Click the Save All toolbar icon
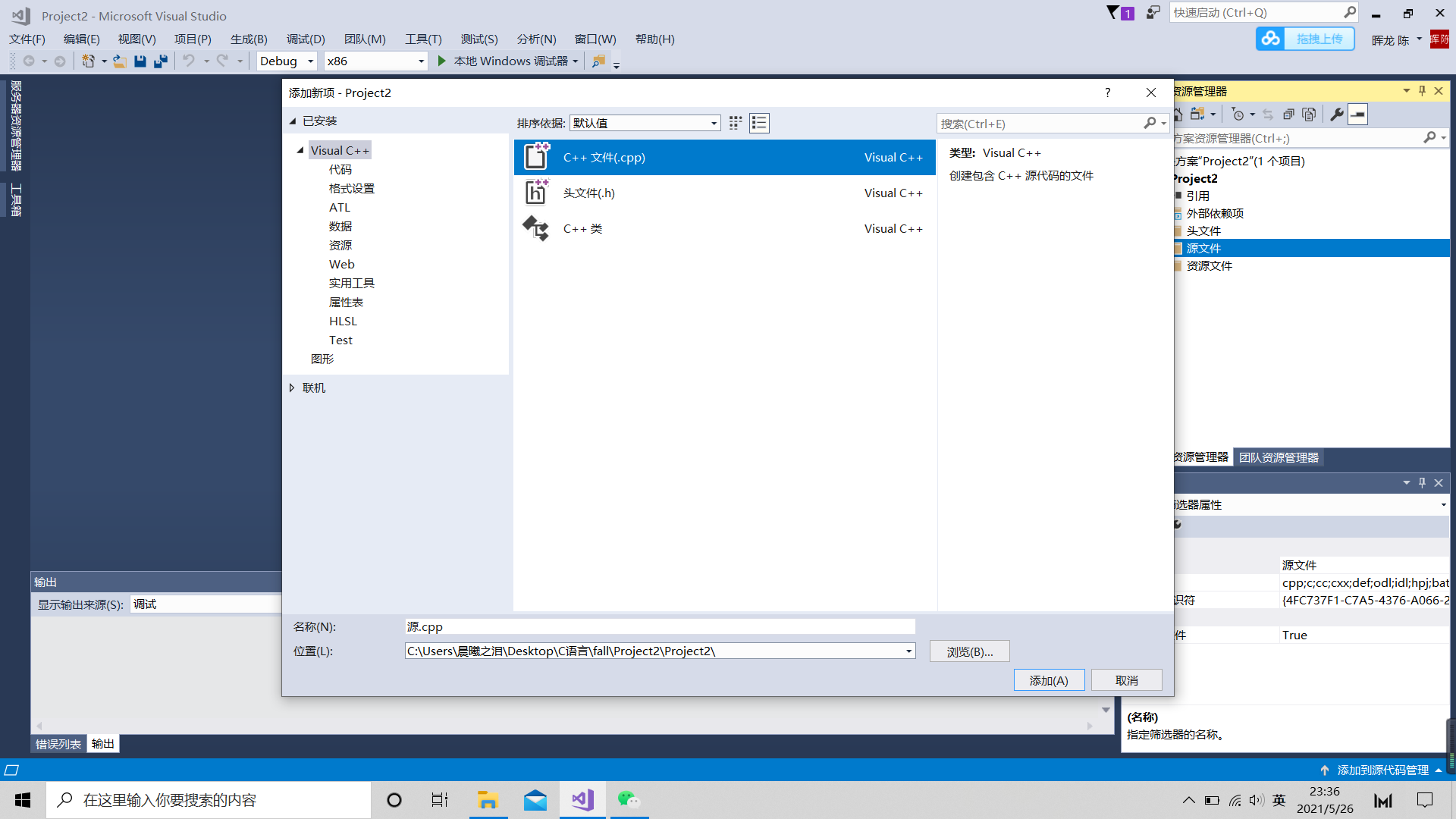The image size is (1456, 819). (160, 61)
